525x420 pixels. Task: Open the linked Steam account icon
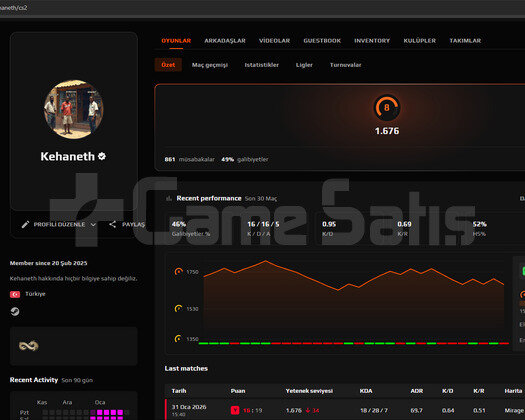[15, 312]
